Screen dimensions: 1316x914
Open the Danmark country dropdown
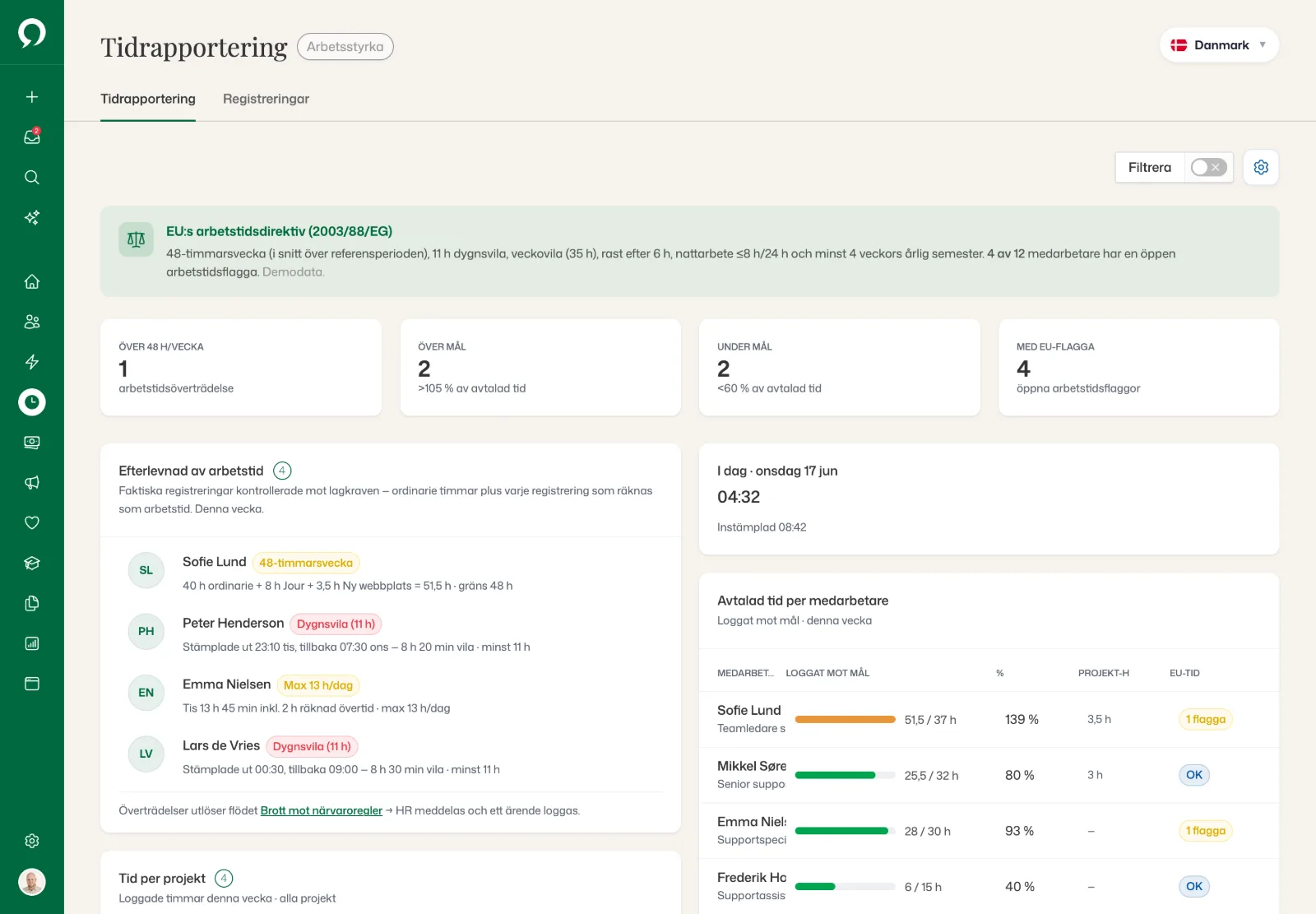pyautogui.click(x=1219, y=45)
